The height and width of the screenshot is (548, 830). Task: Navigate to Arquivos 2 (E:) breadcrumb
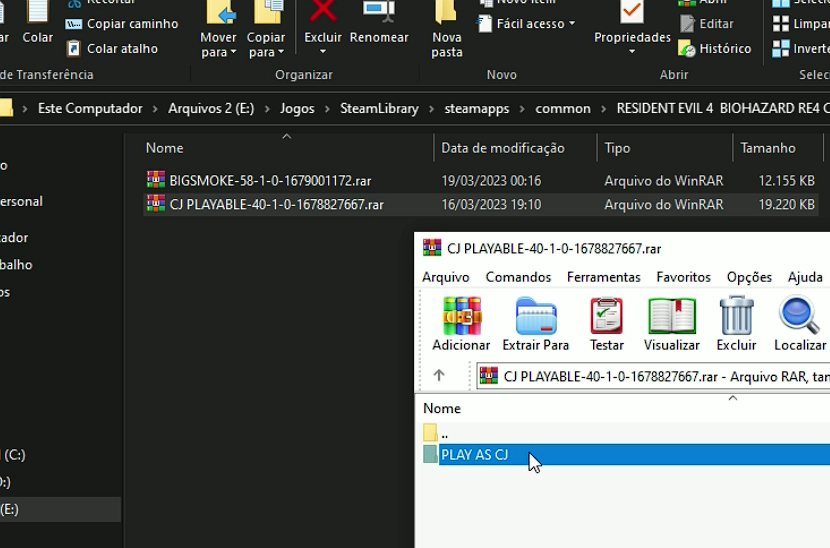pyautogui.click(x=211, y=109)
